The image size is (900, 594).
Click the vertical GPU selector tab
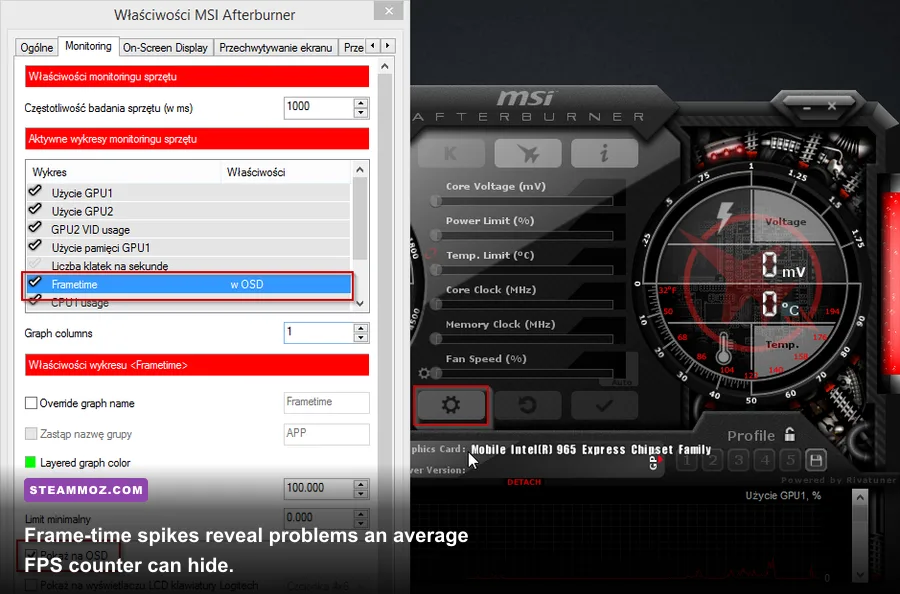click(653, 463)
